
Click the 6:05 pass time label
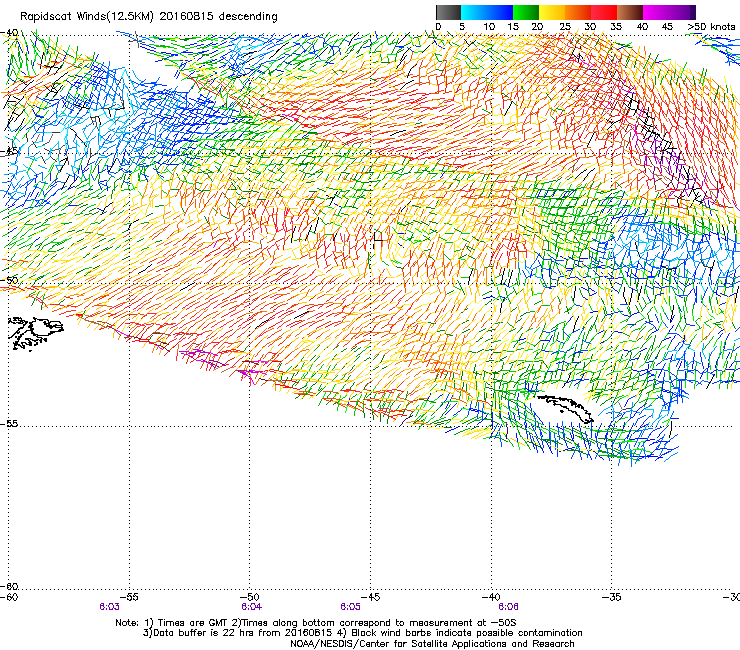pos(350,607)
